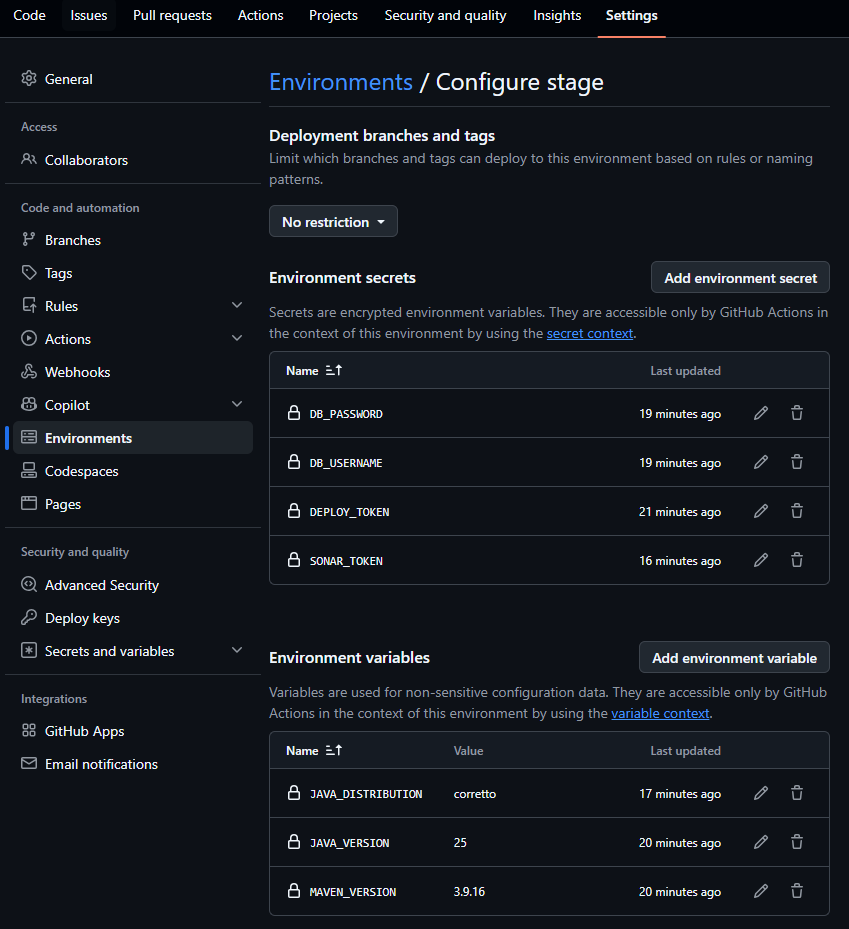
Task: Delete the MAVEN_VERSION variable trash icon
Action: tap(797, 890)
